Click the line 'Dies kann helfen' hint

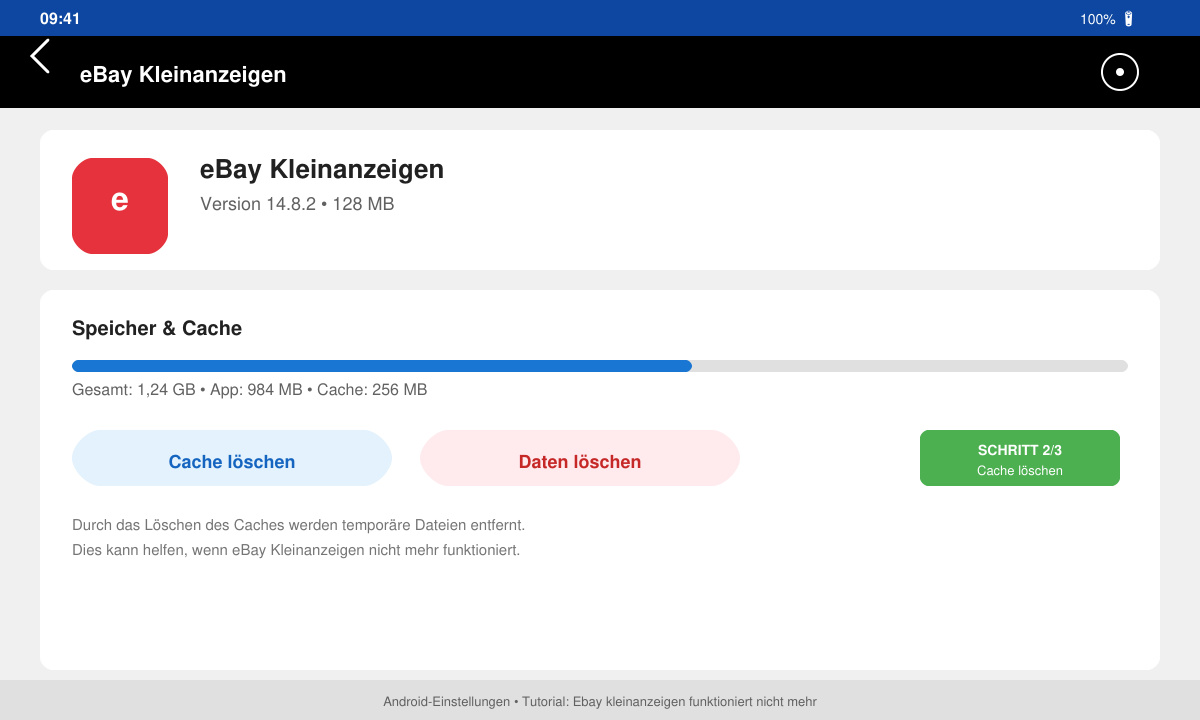pos(296,550)
